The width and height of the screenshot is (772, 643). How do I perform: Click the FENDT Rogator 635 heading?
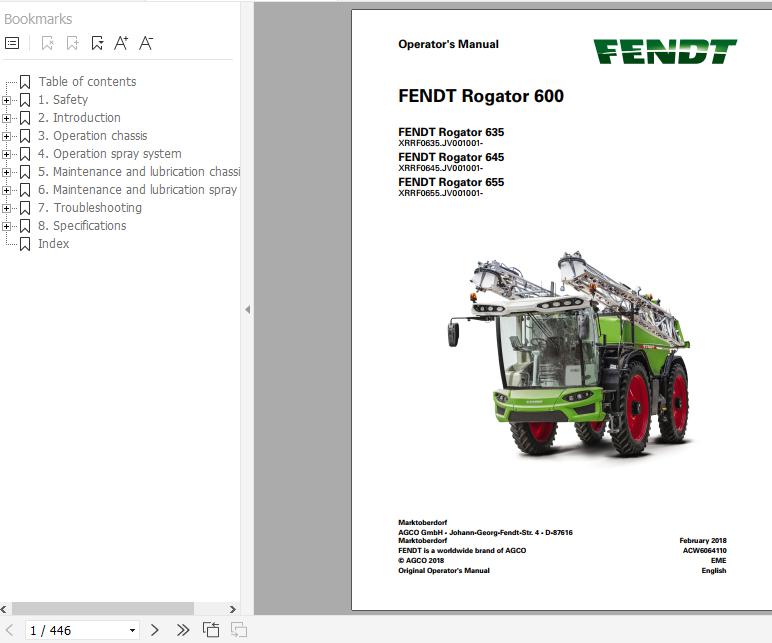tap(451, 132)
